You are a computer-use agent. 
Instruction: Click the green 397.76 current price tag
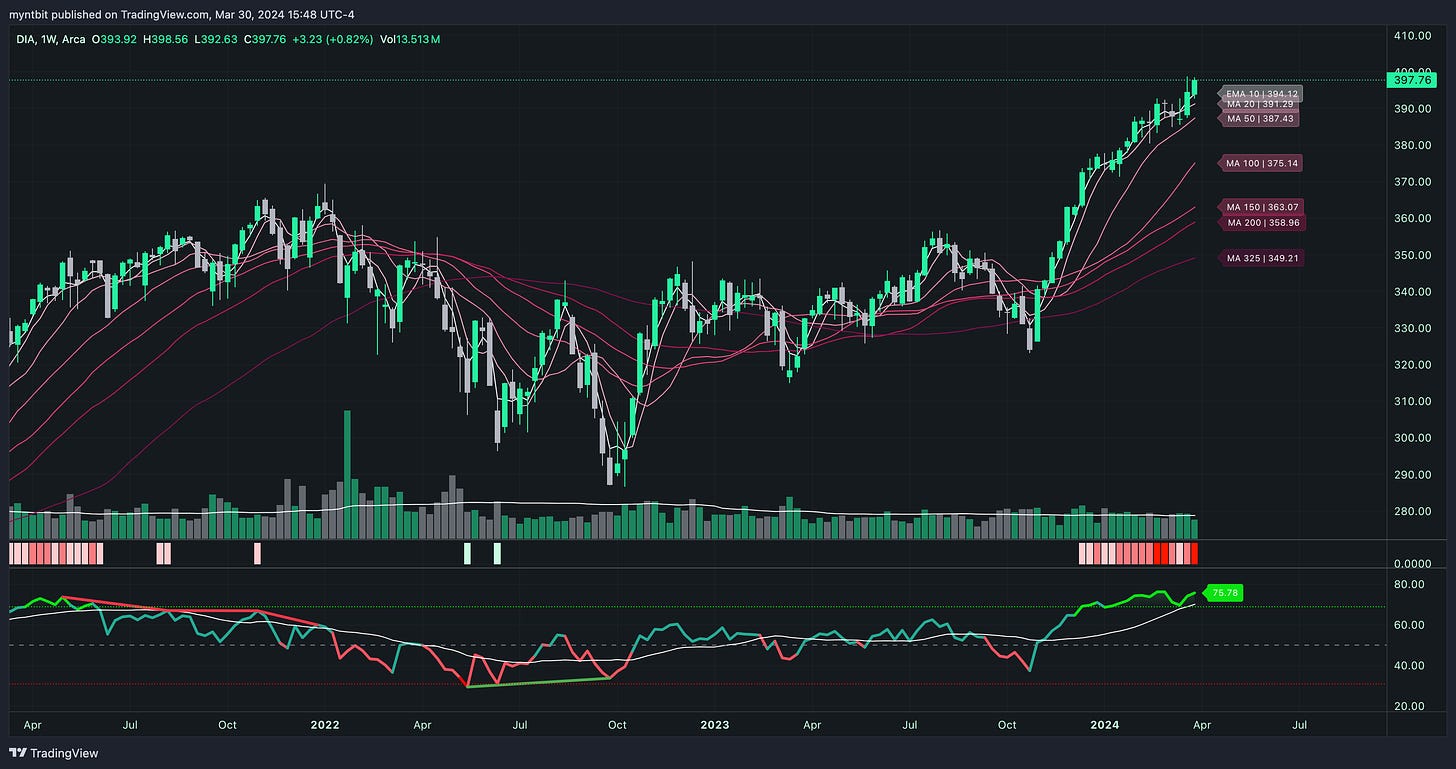(1414, 79)
